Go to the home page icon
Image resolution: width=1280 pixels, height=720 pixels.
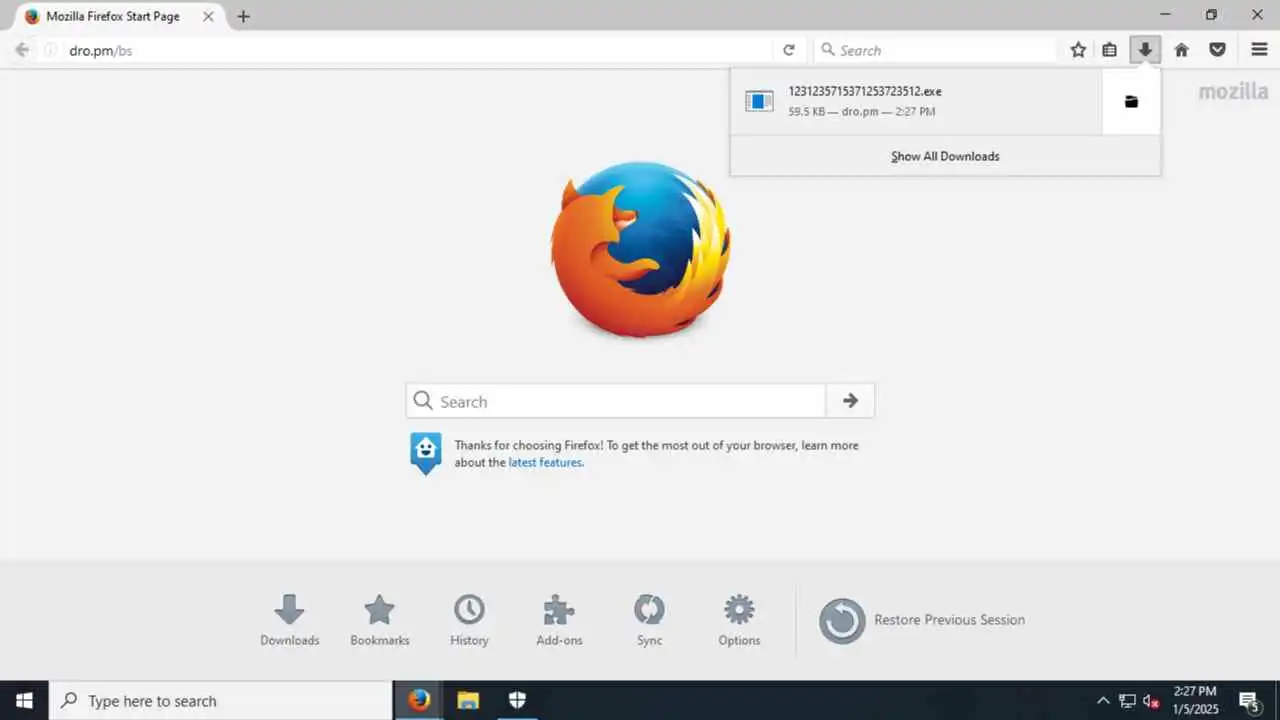tap(1181, 50)
